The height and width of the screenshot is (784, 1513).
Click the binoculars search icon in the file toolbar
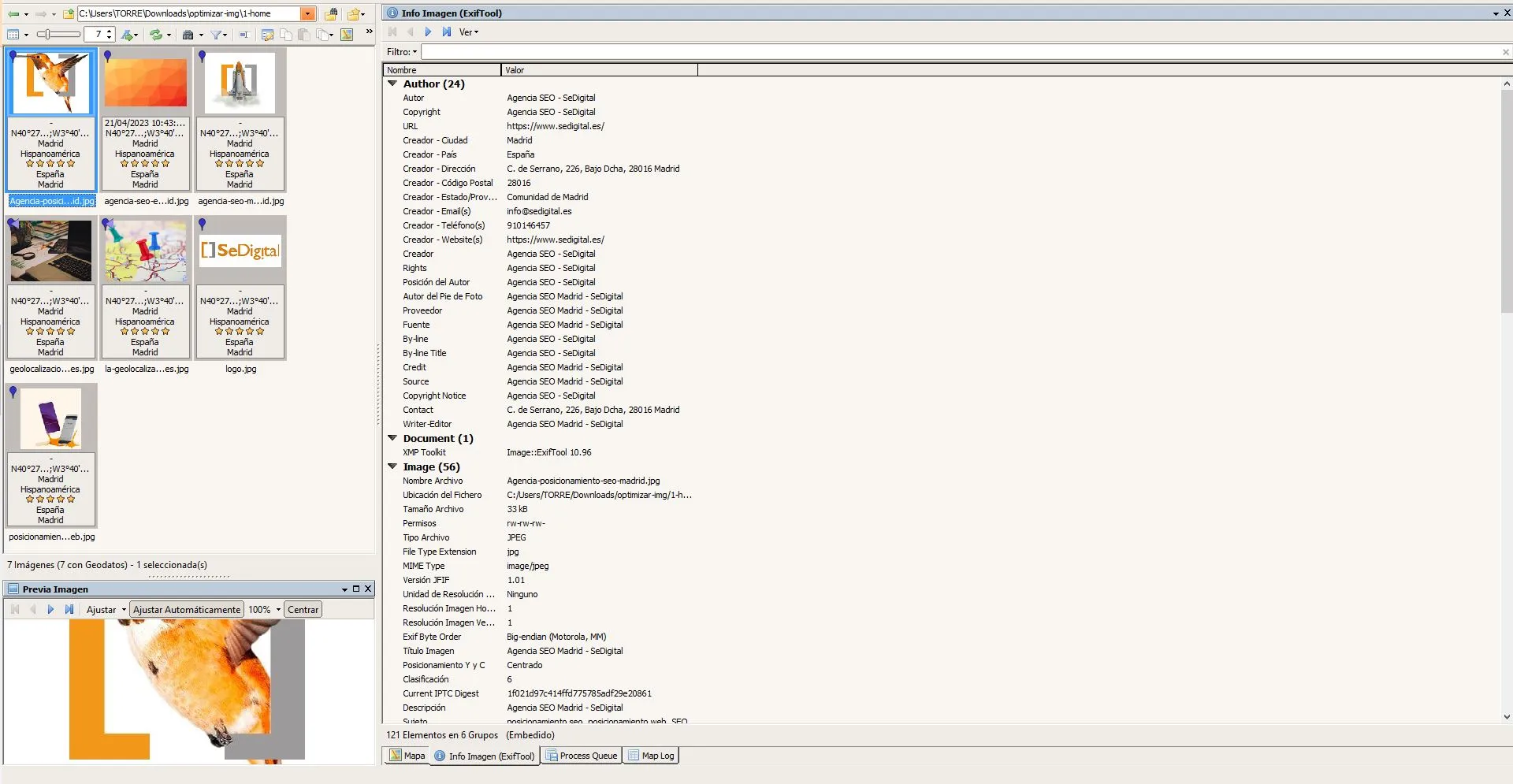pos(189,35)
